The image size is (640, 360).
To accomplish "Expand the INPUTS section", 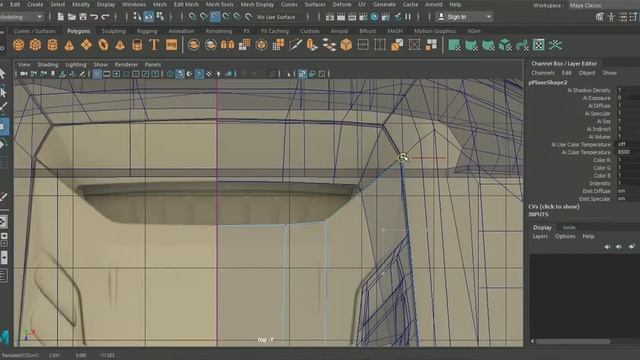I will (538, 214).
